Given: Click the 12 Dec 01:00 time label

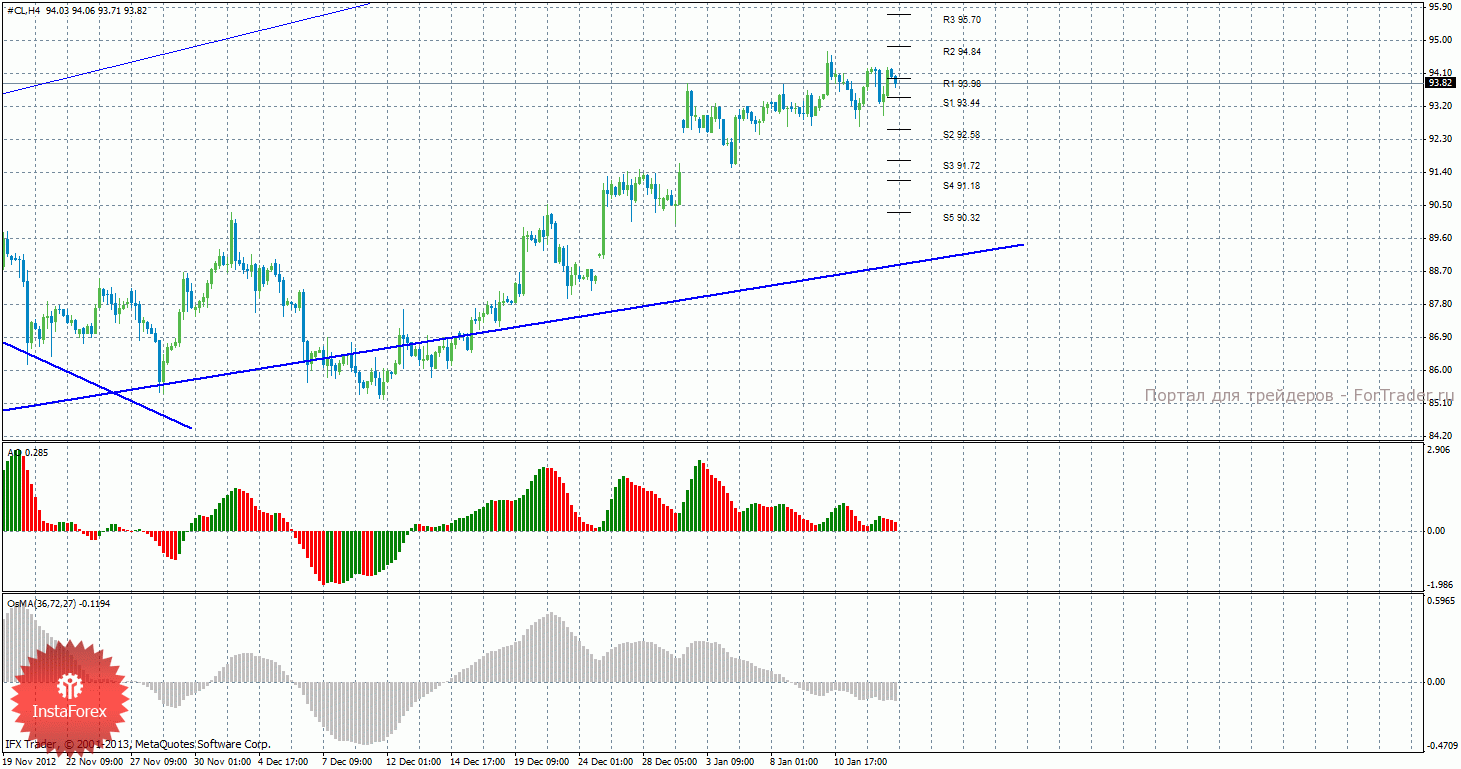Looking at the screenshot, I should click(x=413, y=762).
